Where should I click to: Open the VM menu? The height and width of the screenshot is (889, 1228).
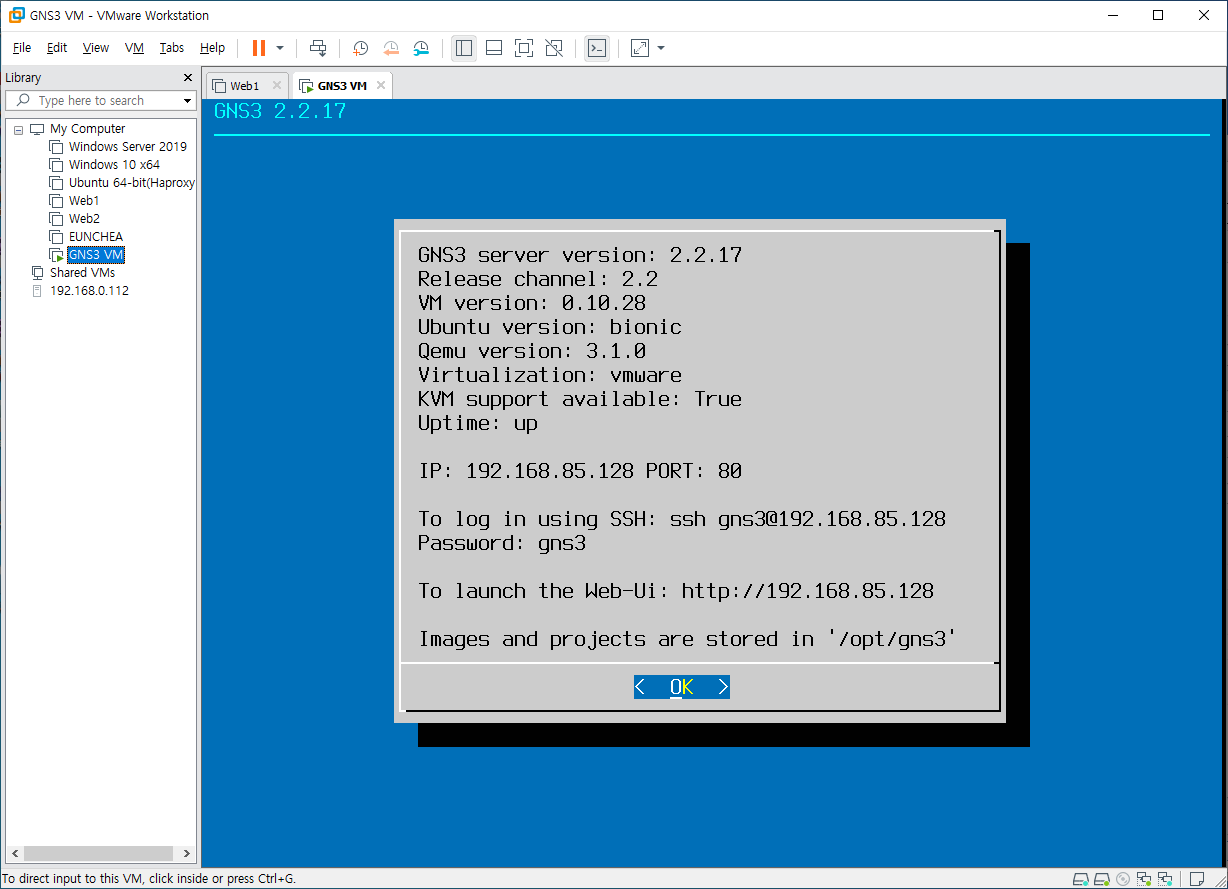[x=134, y=48]
